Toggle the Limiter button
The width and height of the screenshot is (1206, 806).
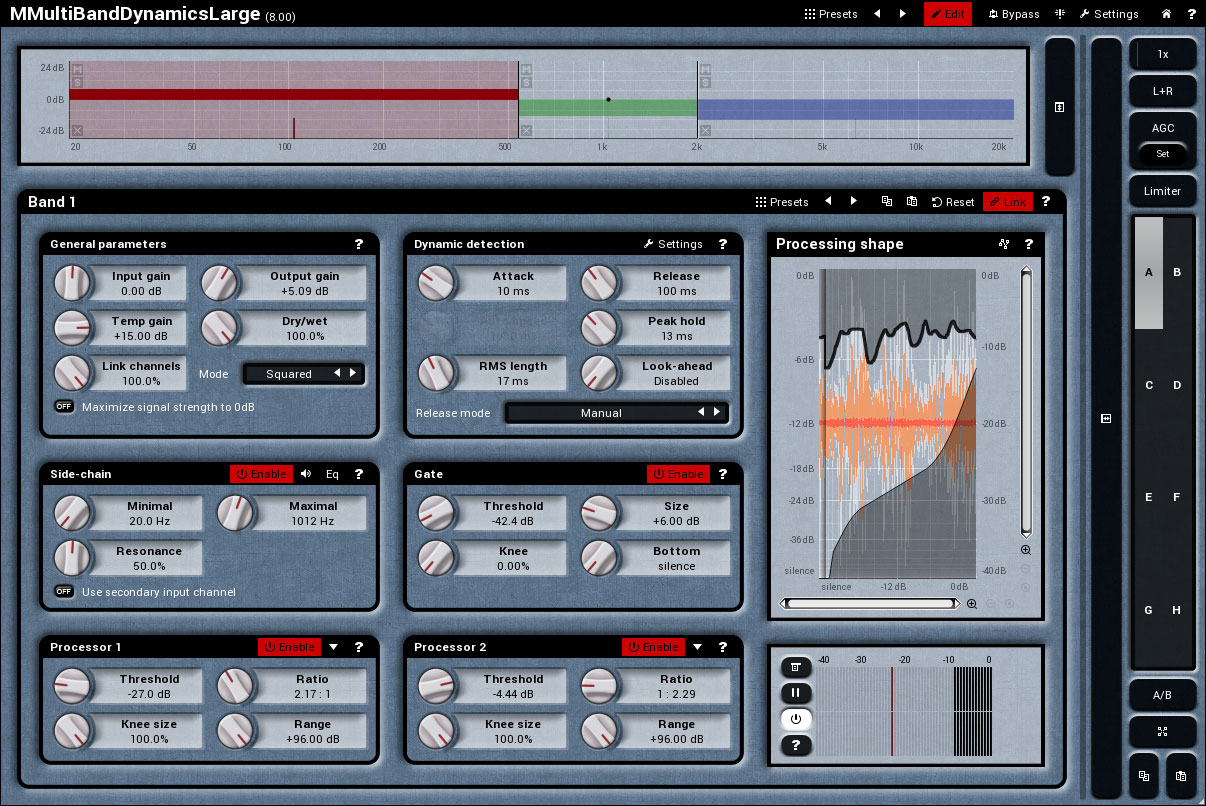click(1162, 191)
